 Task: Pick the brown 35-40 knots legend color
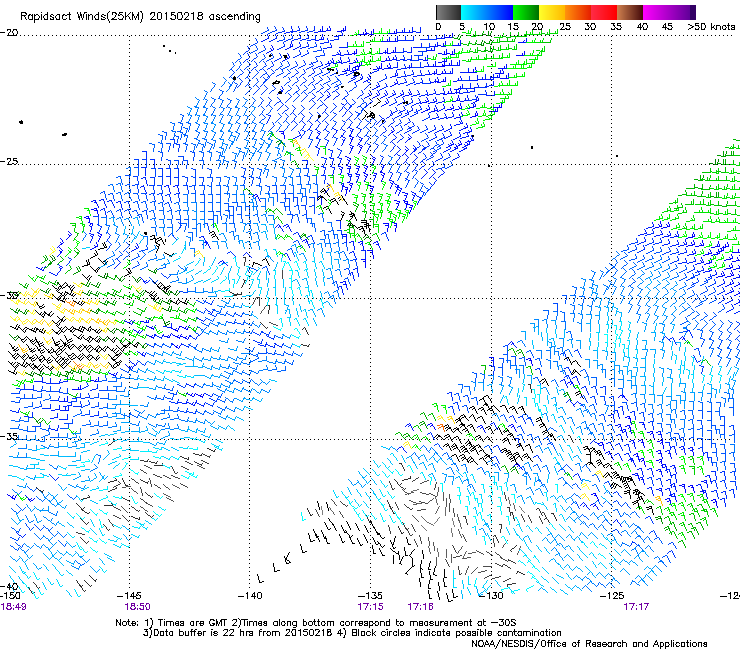630,12
